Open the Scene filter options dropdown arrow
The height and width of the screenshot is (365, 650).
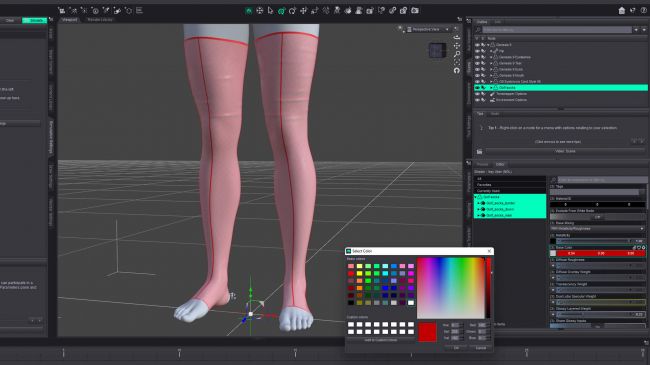pos(636,30)
